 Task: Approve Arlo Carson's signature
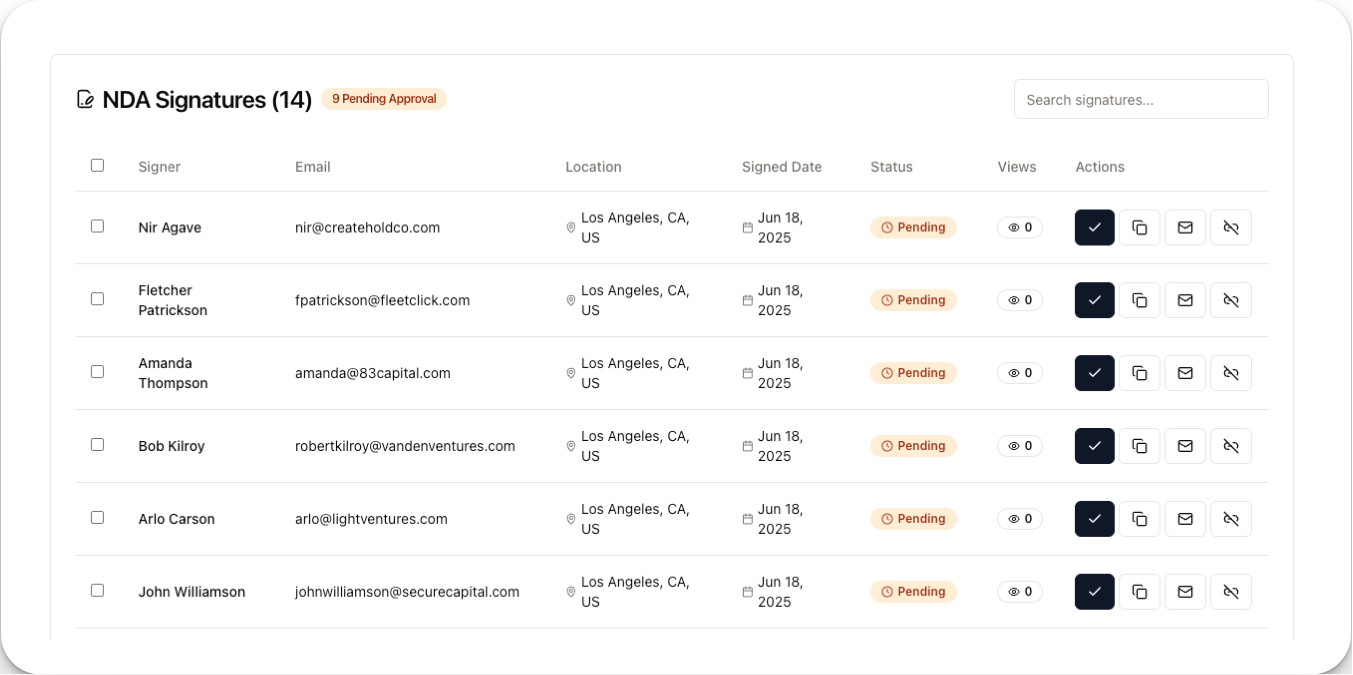click(x=1094, y=518)
